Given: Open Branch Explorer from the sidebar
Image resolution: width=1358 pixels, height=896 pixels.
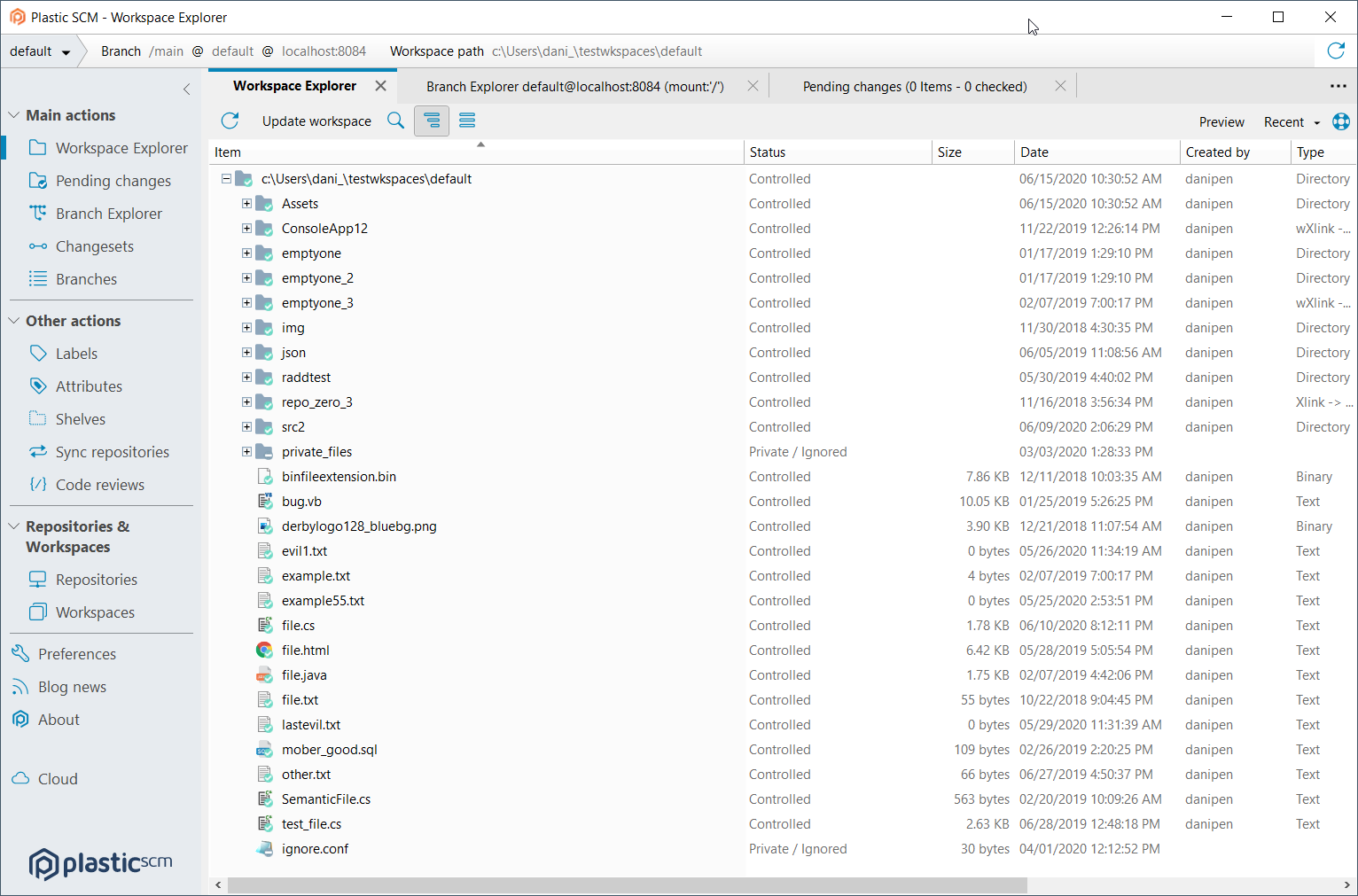Looking at the screenshot, I should [x=107, y=213].
